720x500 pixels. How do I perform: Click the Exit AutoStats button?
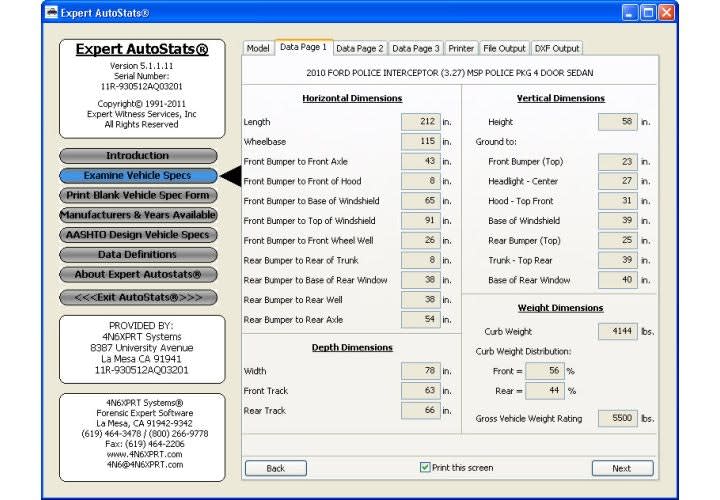[138, 297]
